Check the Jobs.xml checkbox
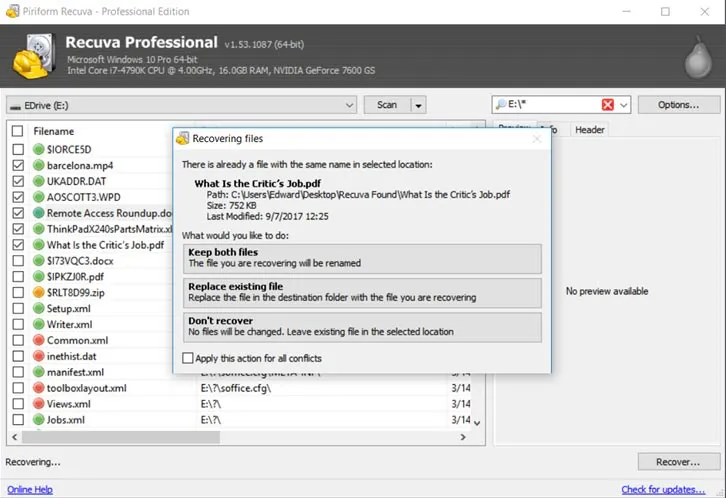Image resolution: width=726 pixels, height=498 pixels. pyautogui.click(x=18, y=420)
